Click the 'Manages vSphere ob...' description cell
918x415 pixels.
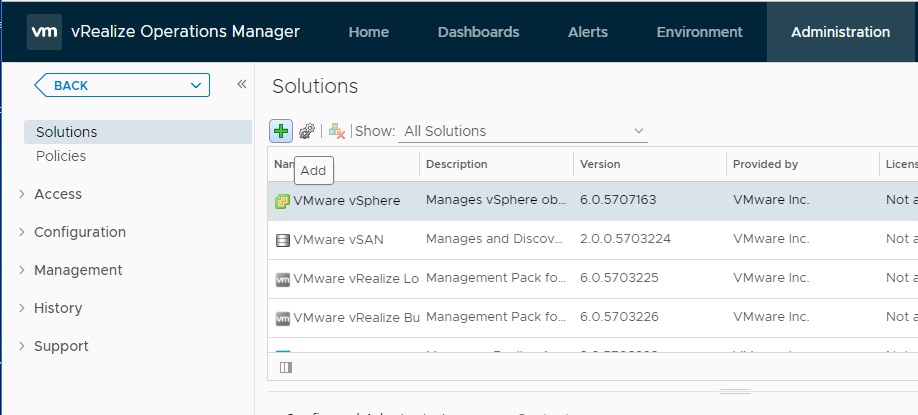[496, 200]
